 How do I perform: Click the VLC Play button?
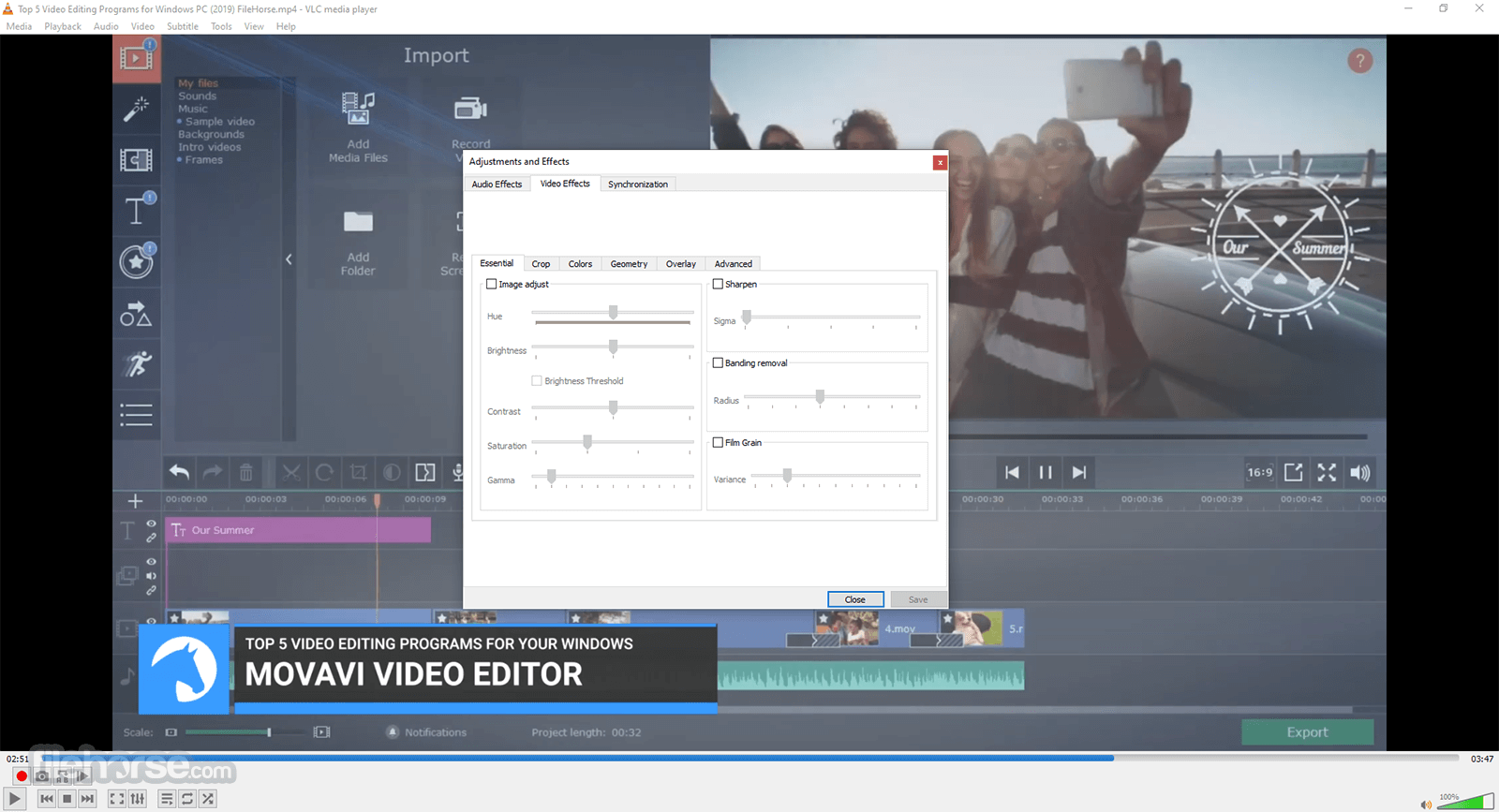(x=14, y=799)
